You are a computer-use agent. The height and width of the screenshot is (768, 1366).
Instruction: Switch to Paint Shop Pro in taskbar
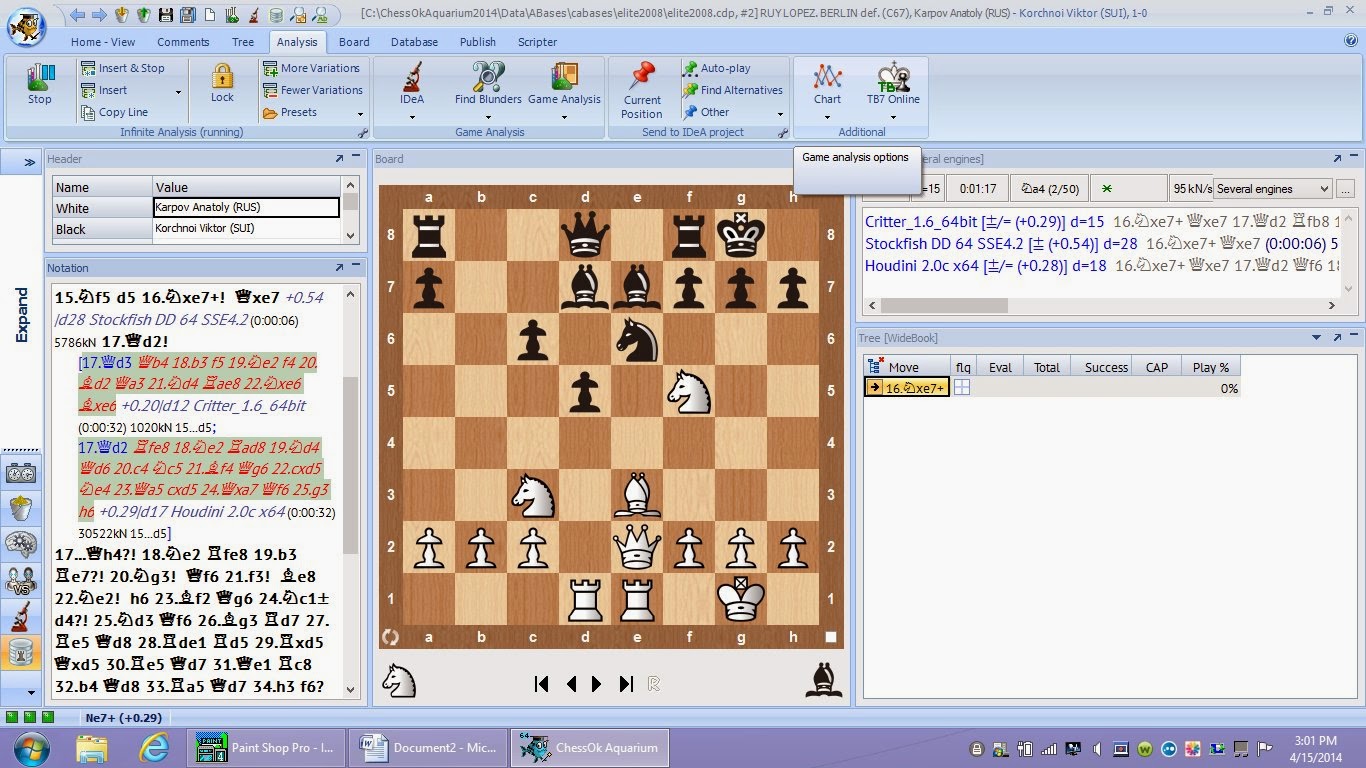click(266, 748)
